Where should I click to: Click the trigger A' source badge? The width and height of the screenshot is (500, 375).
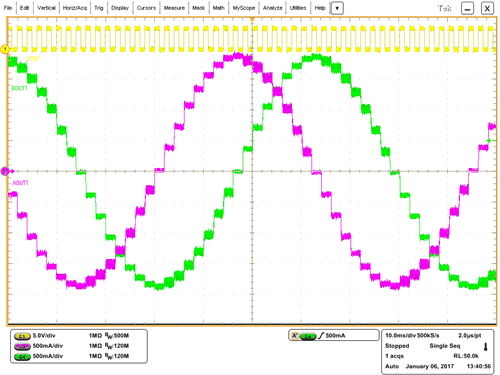click(295, 336)
